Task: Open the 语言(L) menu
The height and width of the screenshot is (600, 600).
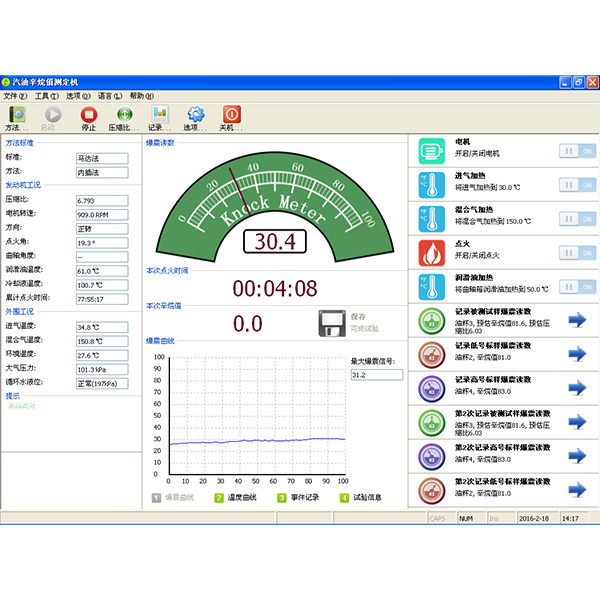Action: (110, 96)
